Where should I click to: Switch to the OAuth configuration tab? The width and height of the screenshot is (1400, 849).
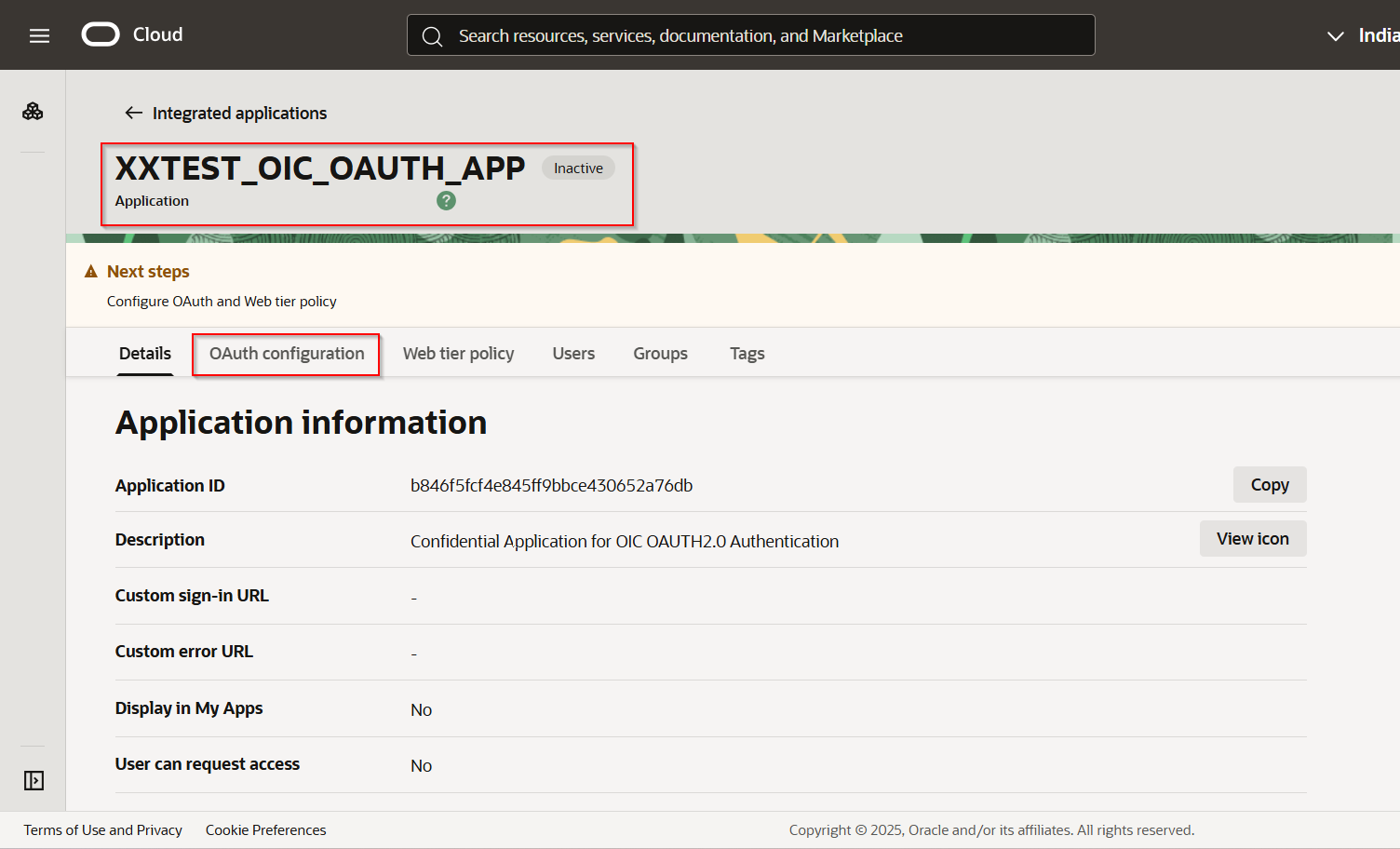[x=287, y=354]
